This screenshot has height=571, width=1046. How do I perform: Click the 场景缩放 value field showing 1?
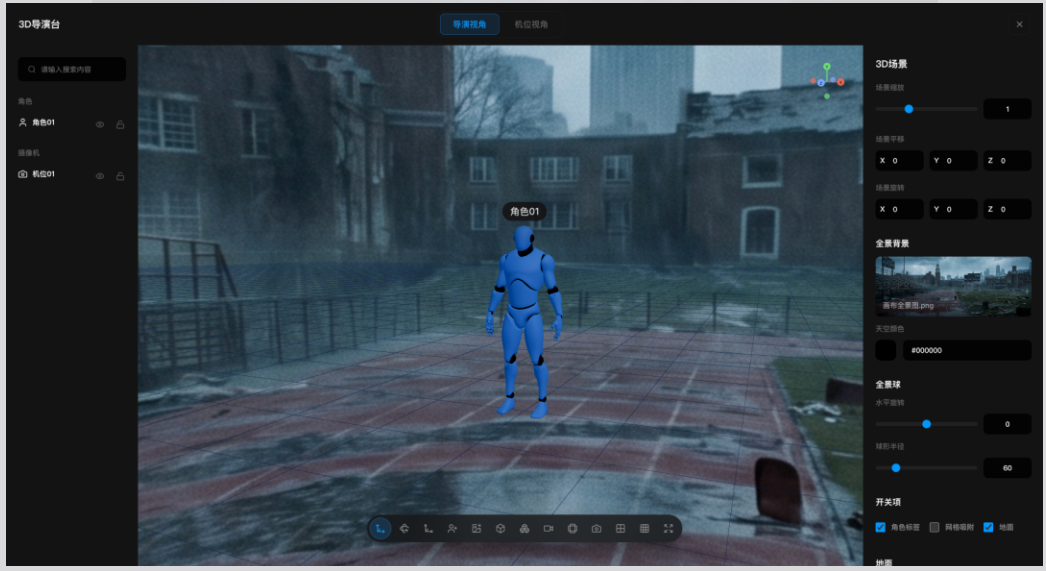tap(1007, 109)
